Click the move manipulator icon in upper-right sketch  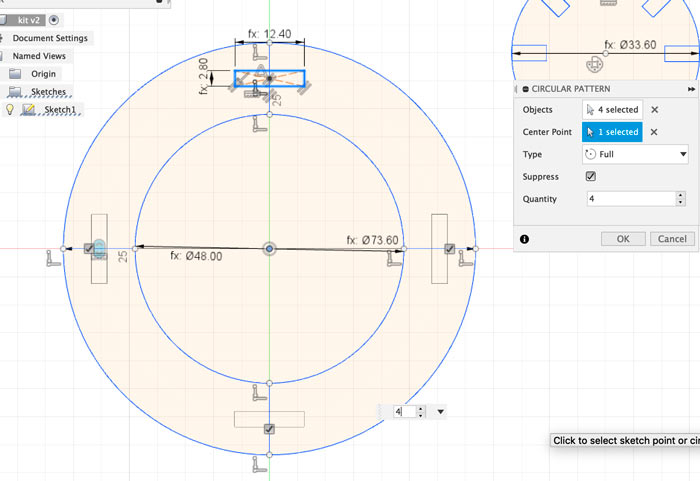click(594, 64)
